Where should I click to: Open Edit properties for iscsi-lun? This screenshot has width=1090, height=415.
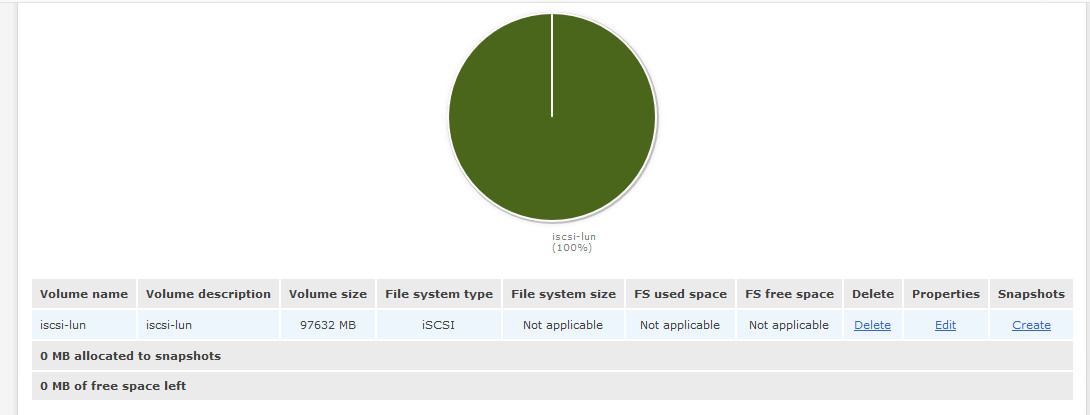tap(945, 325)
